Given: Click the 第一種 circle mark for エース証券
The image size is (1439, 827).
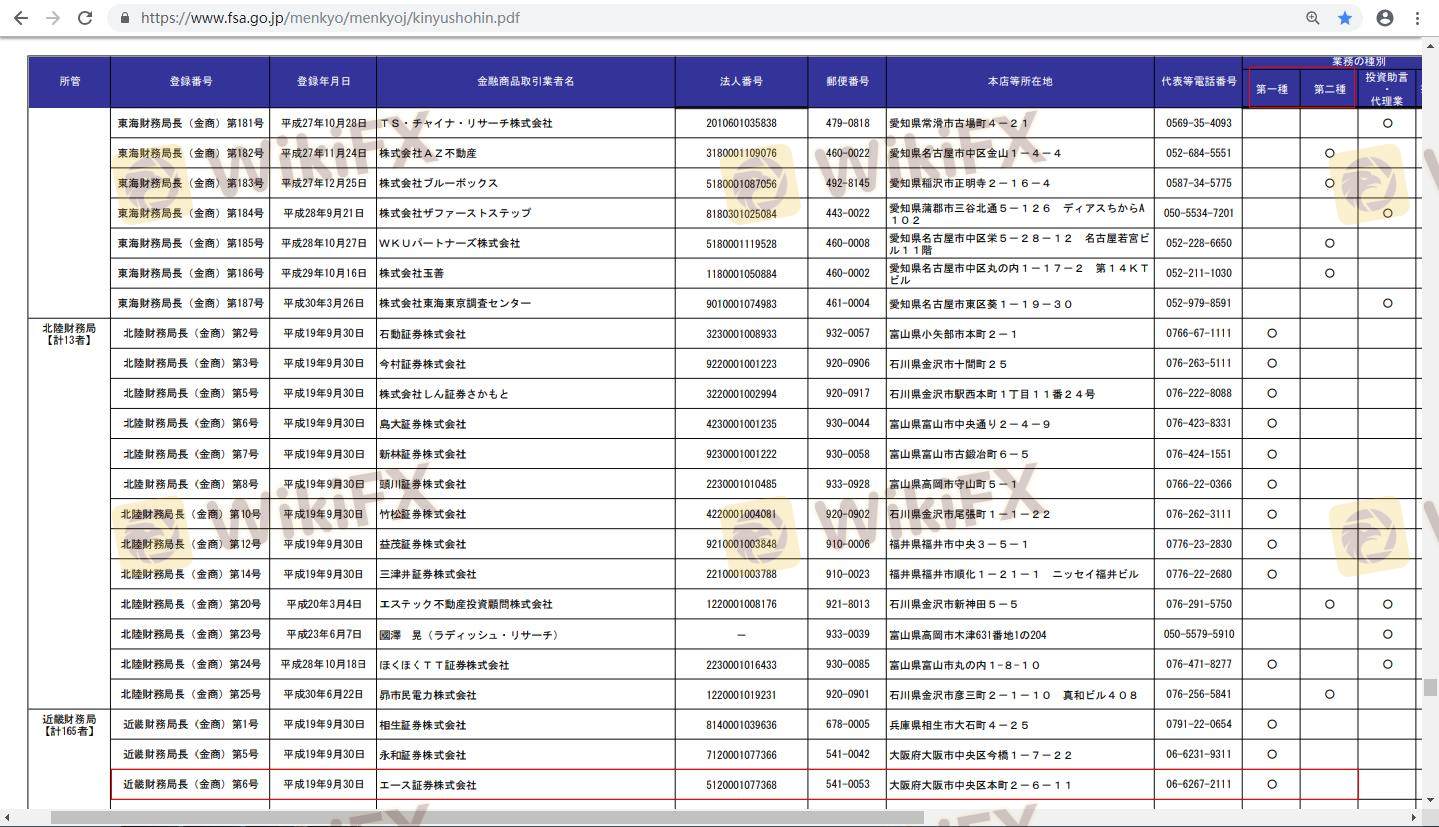Looking at the screenshot, I should coord(1272,784).
